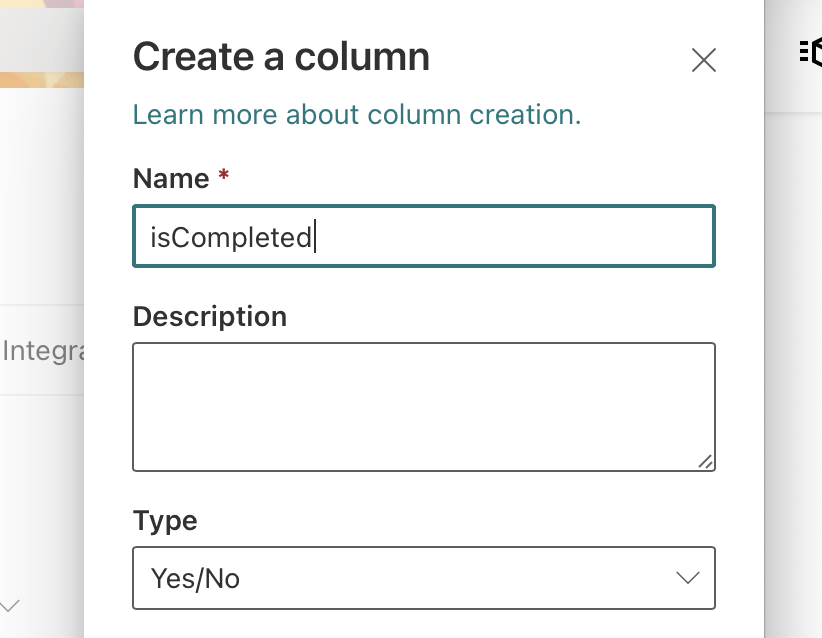The height and width of the screenshot is (638, 822).
Task: Click the down arrow in the Type dropdown
Action: point(687,578)
